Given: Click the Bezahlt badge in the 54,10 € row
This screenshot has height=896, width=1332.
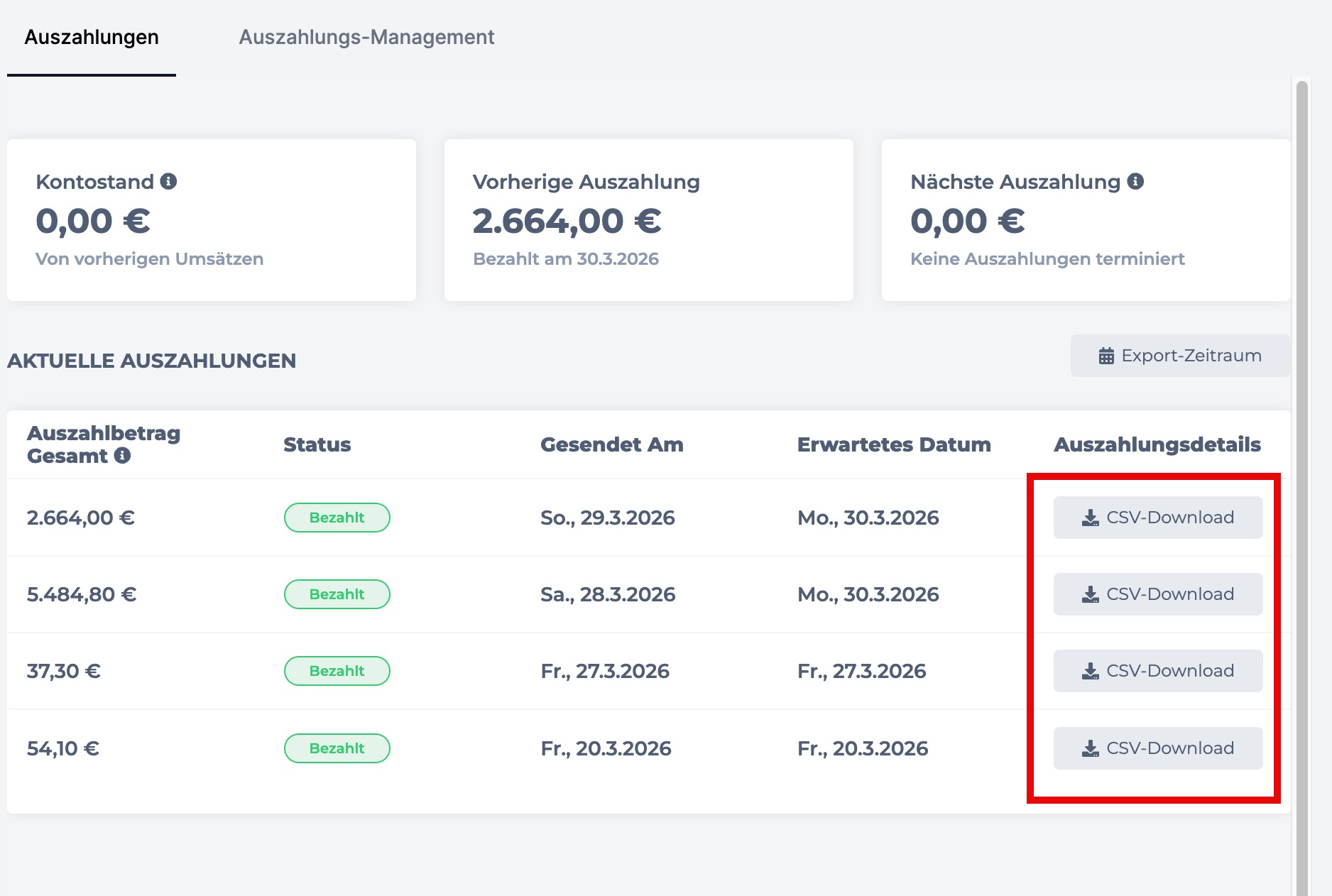Looking at the screenshot, I should [337, 748].
